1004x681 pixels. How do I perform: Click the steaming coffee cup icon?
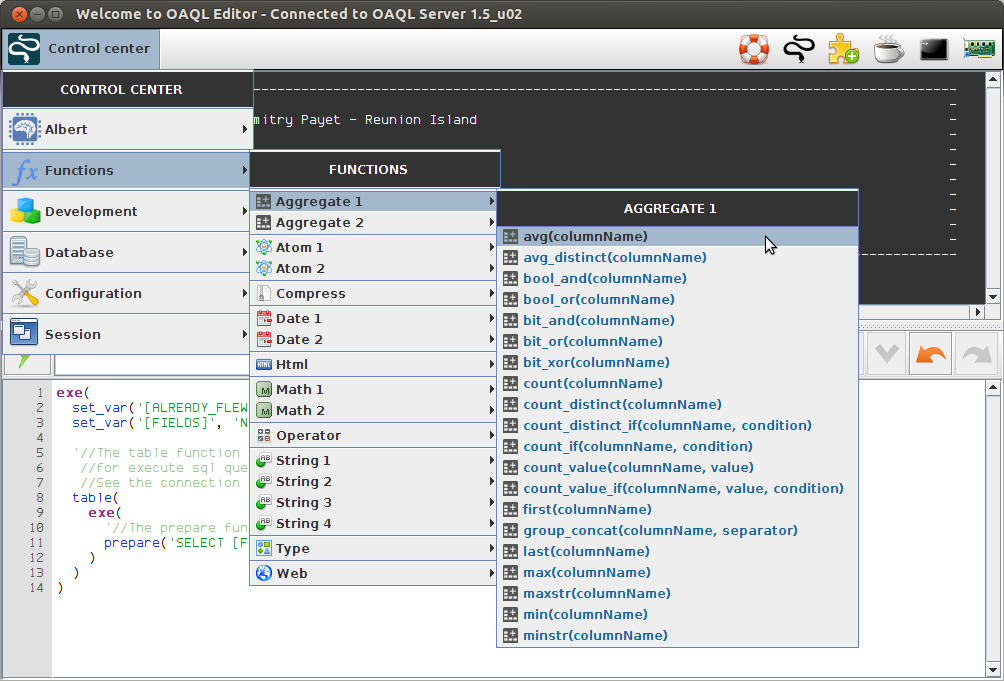click(888, 49)
